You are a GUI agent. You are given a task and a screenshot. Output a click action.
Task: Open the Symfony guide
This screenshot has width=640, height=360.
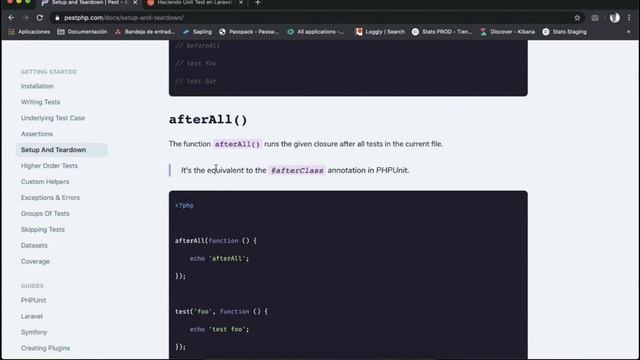pos(34,332)
